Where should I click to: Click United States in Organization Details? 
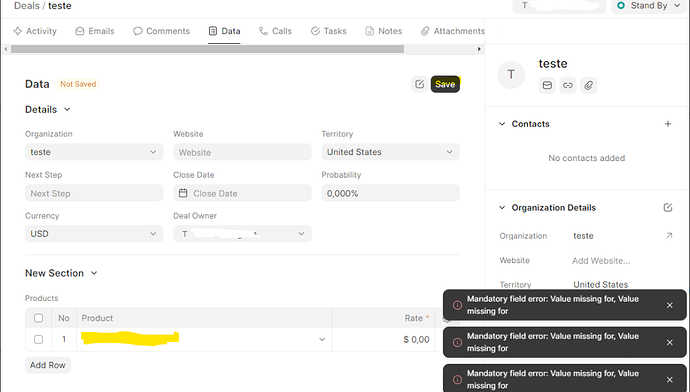(x=600, y=285)
